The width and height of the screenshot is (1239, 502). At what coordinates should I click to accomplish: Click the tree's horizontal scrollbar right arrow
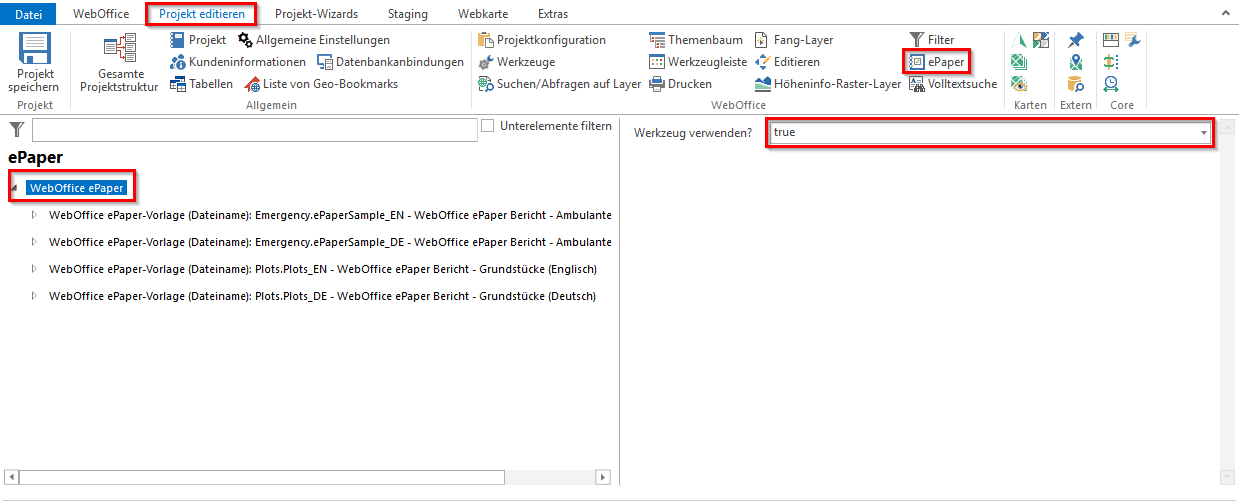(x=603, y=477)
